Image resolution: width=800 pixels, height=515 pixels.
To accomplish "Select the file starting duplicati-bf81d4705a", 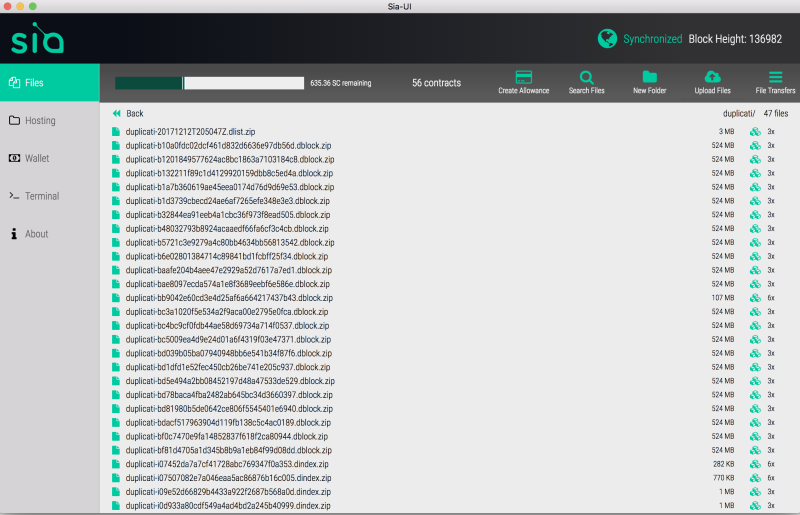I will tap(229, 450).
